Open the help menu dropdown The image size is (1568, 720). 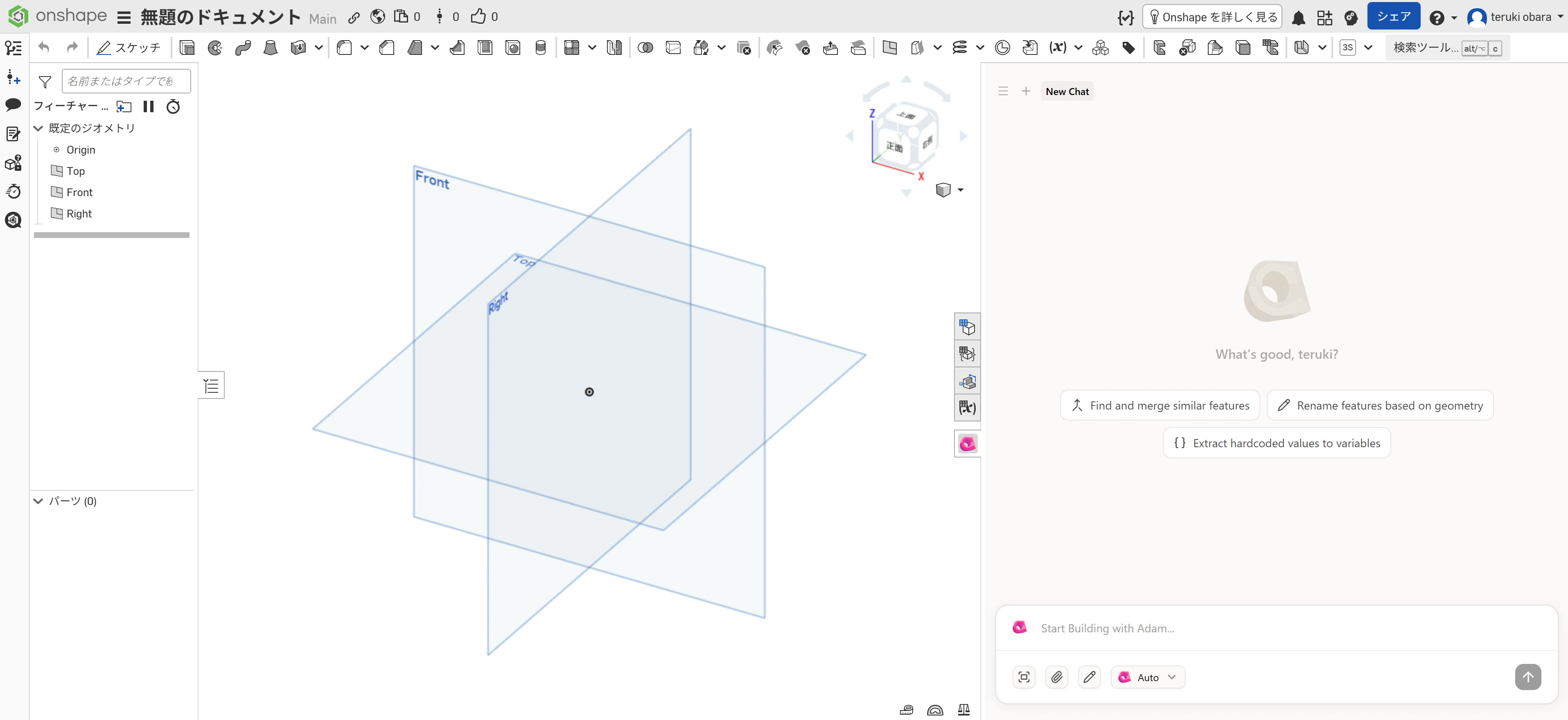pos(1443,18)
